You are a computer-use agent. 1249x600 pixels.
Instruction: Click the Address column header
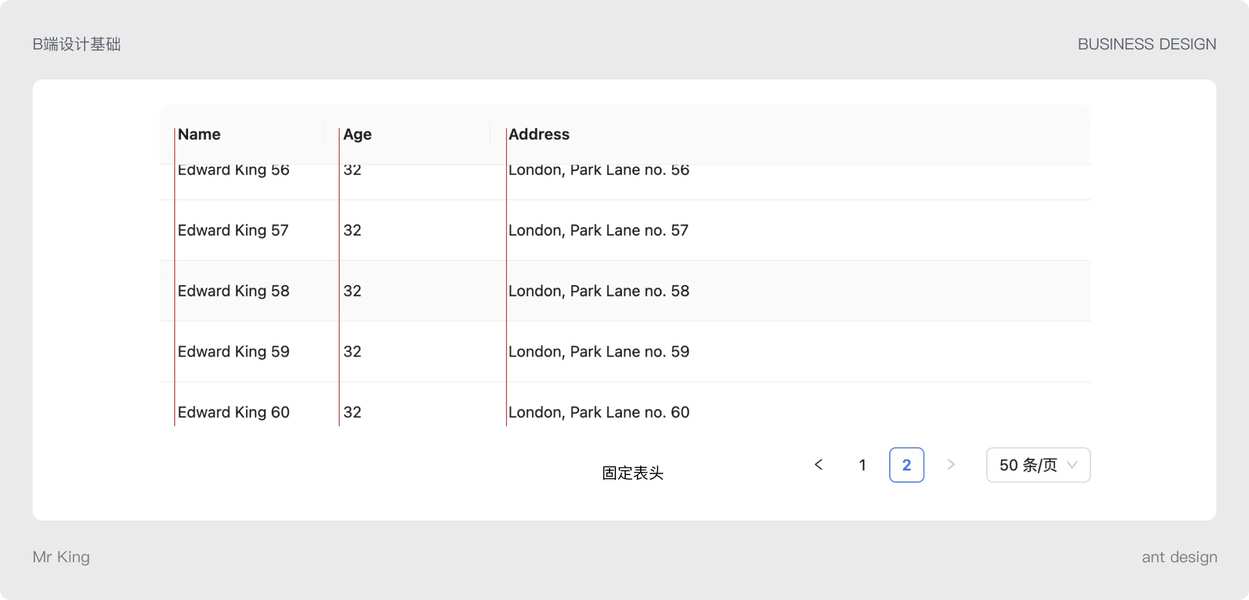[x=539, y=134]
